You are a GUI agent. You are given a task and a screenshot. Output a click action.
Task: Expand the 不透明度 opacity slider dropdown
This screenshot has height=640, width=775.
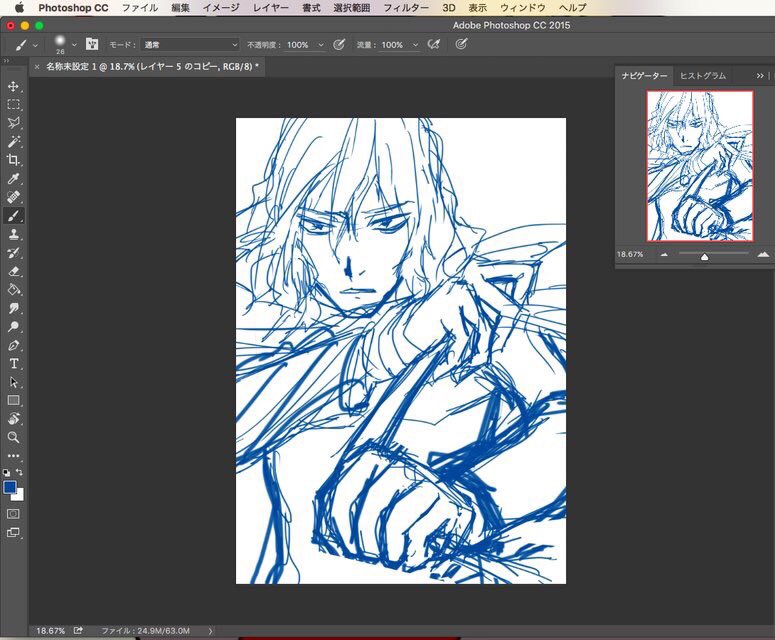pos(321,45)
